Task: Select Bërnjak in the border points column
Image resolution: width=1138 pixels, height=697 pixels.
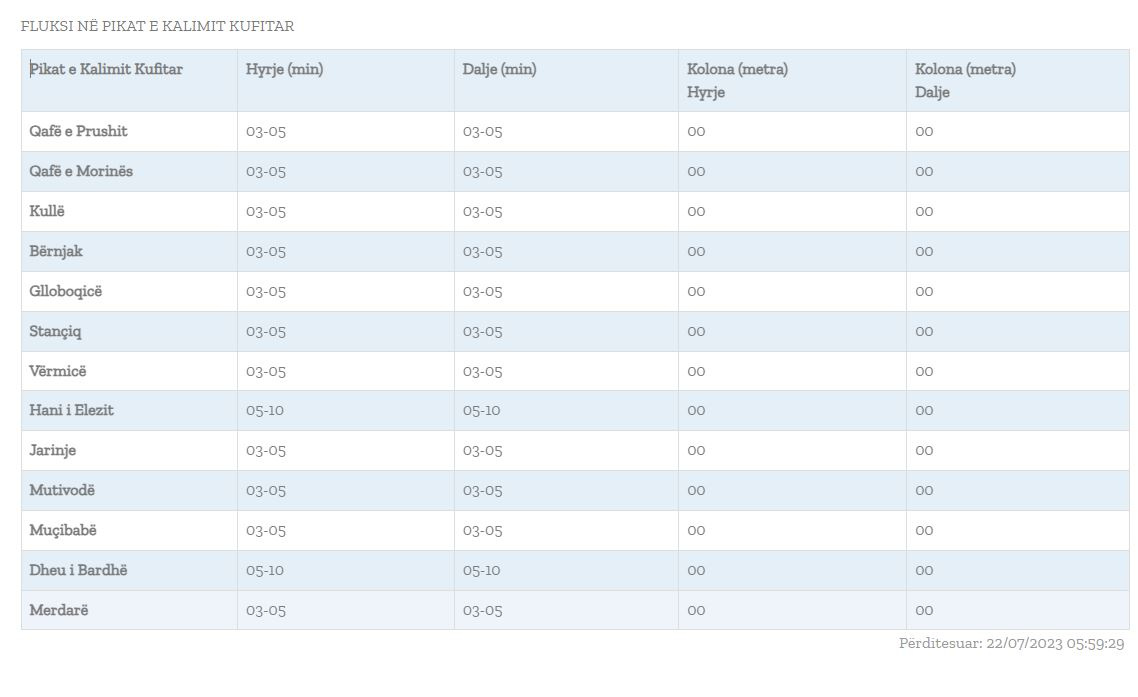Action: pyautogui.click(x=56, y=251)
